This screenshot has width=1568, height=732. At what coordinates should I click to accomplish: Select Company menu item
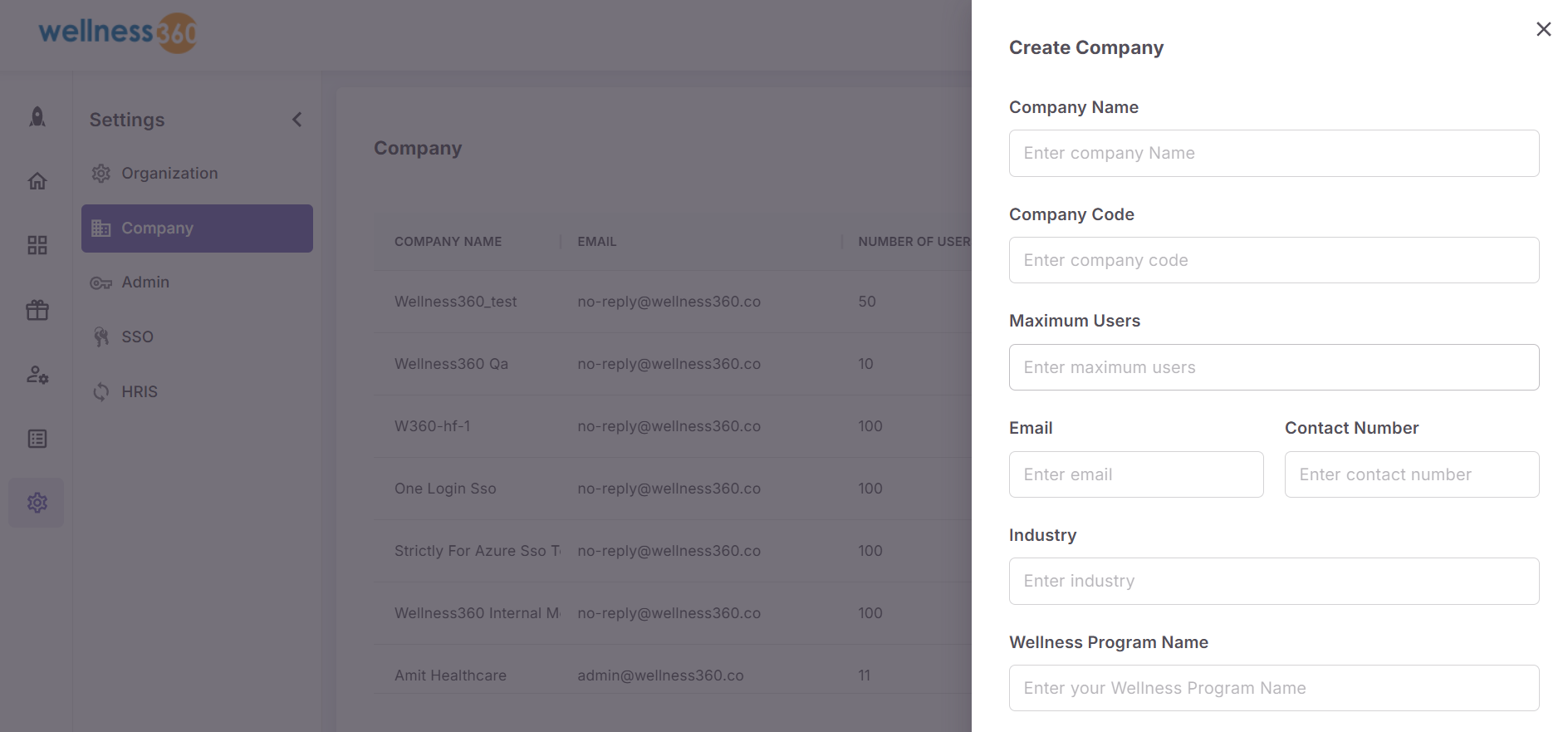(197, 228)
